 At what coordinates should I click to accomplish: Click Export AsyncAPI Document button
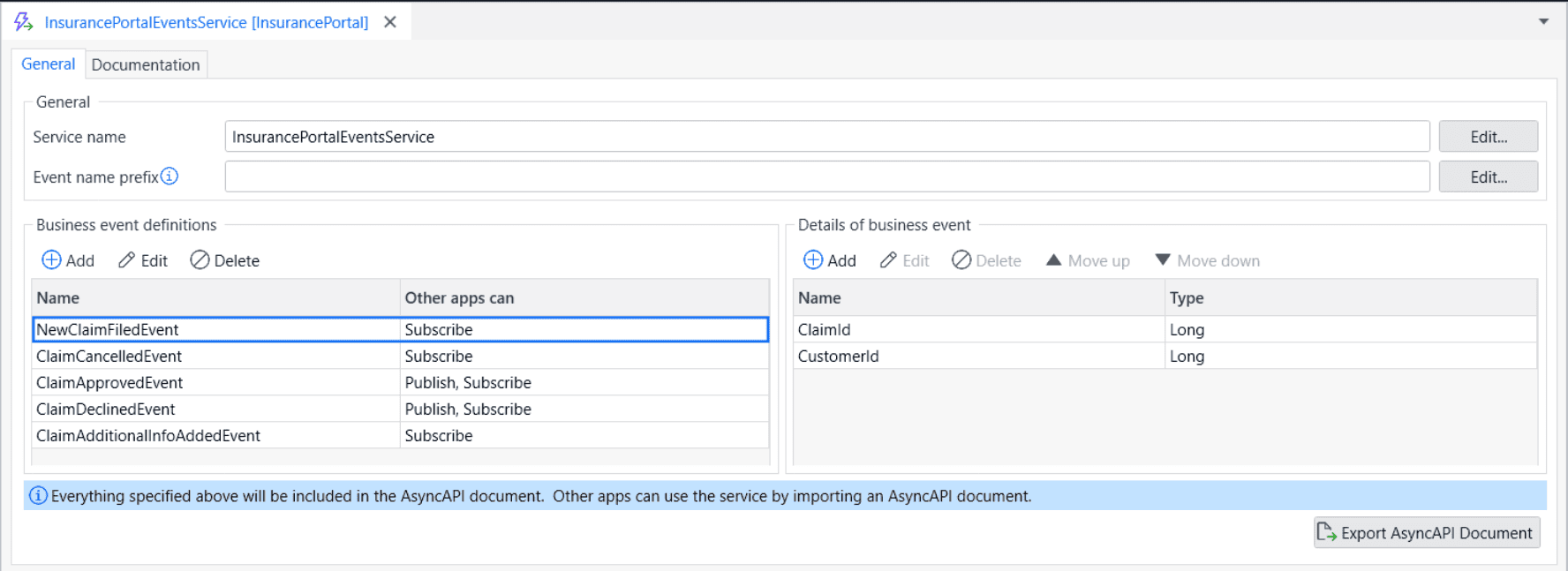(x=1426, y=533)
